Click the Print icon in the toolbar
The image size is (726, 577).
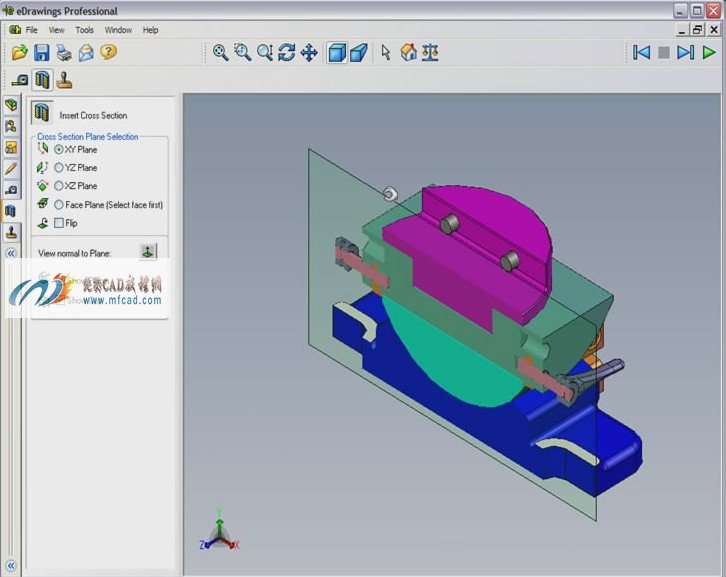64,53
